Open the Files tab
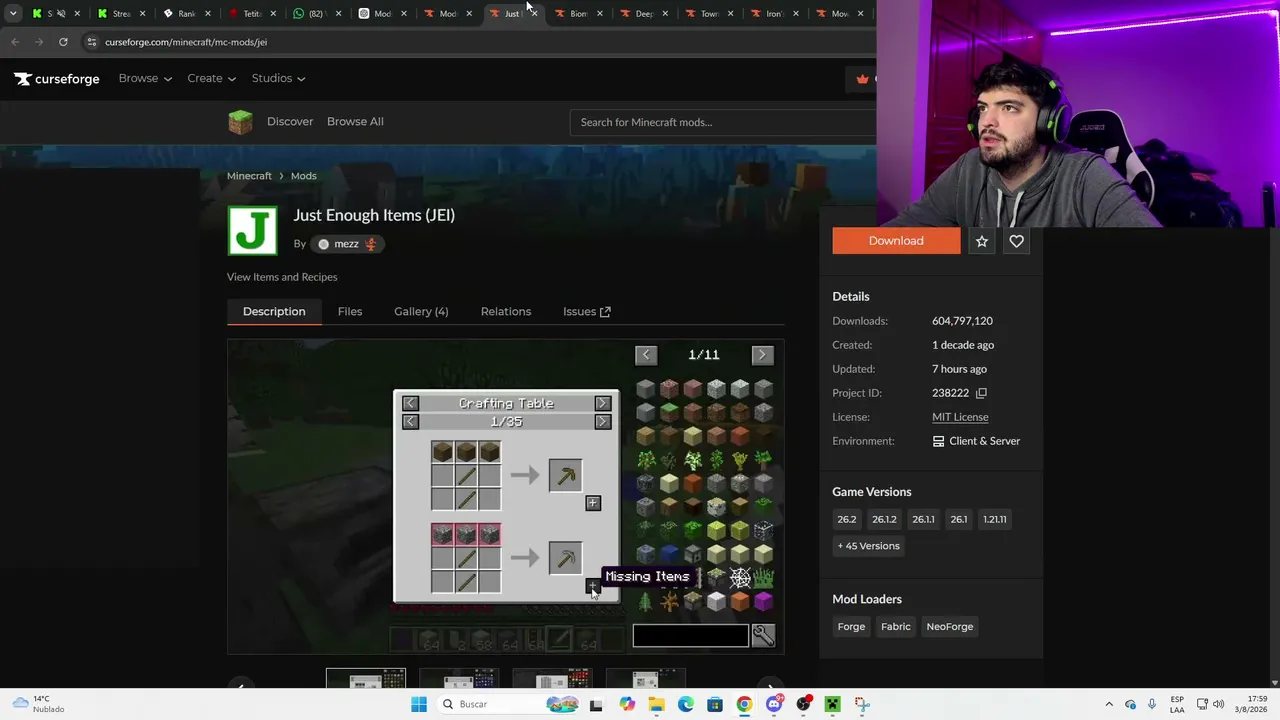The image size is (1280, 720). [x=350, y=312]
